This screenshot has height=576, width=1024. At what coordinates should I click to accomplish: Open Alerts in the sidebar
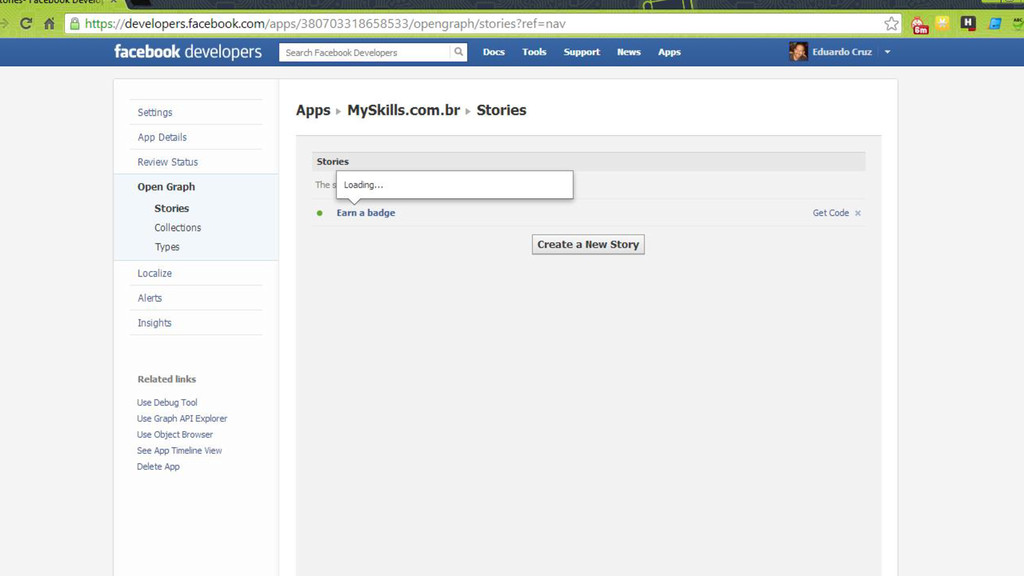[150, 298]
